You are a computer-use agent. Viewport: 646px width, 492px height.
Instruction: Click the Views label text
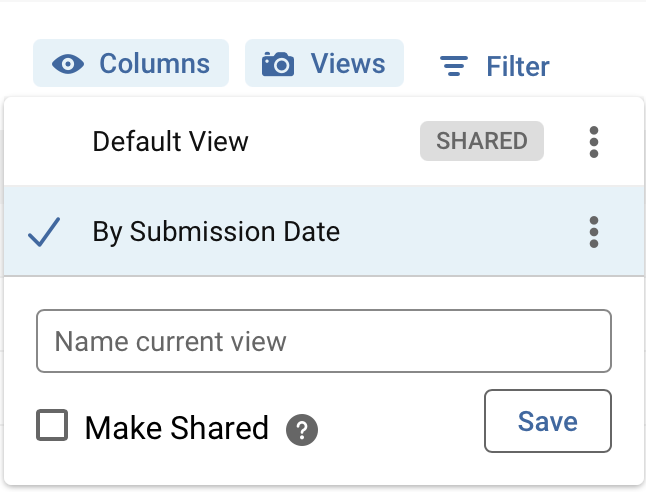point(347,64)
